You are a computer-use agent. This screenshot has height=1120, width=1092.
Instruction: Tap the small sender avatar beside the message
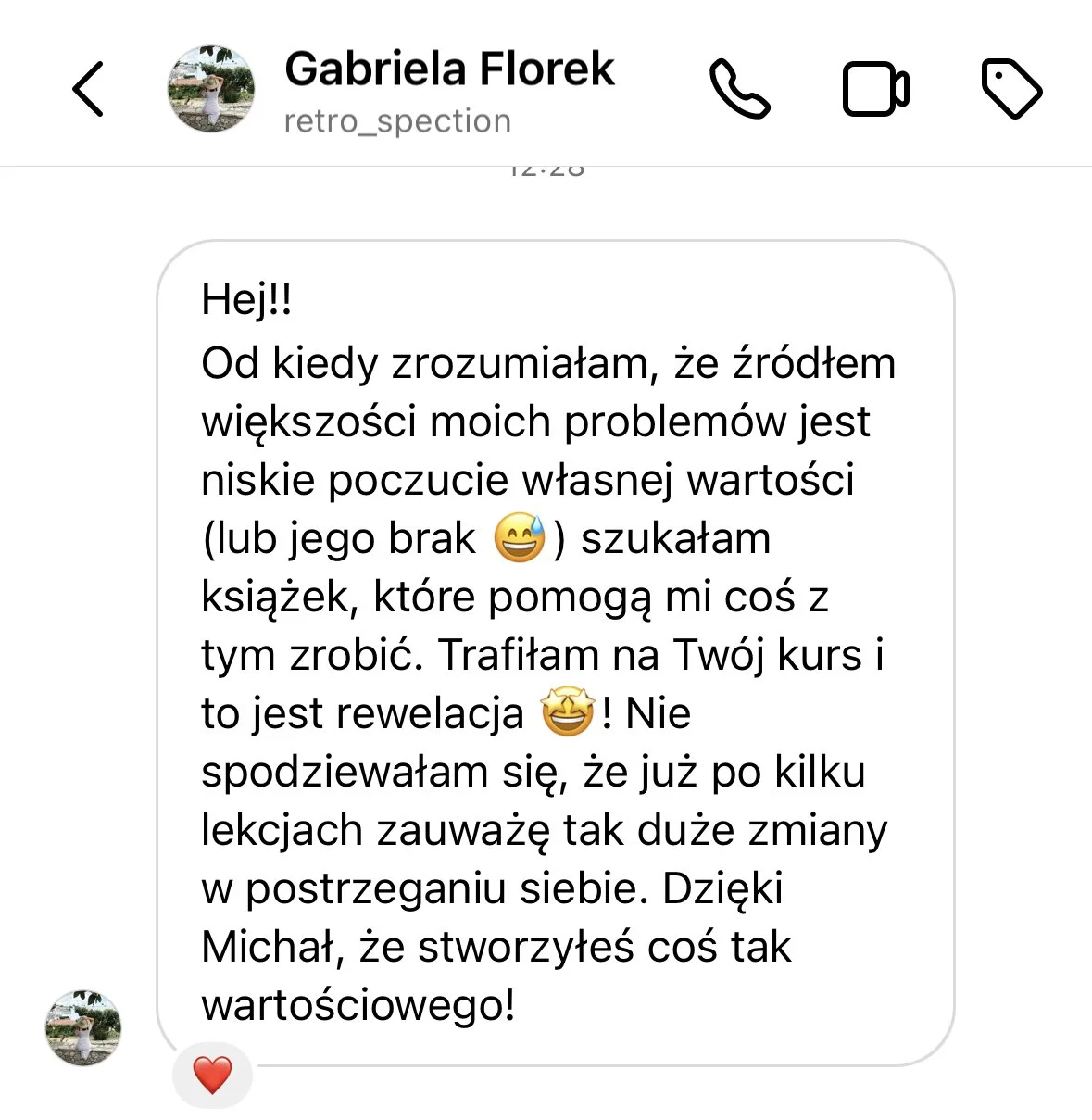[x=83, y=1027]
